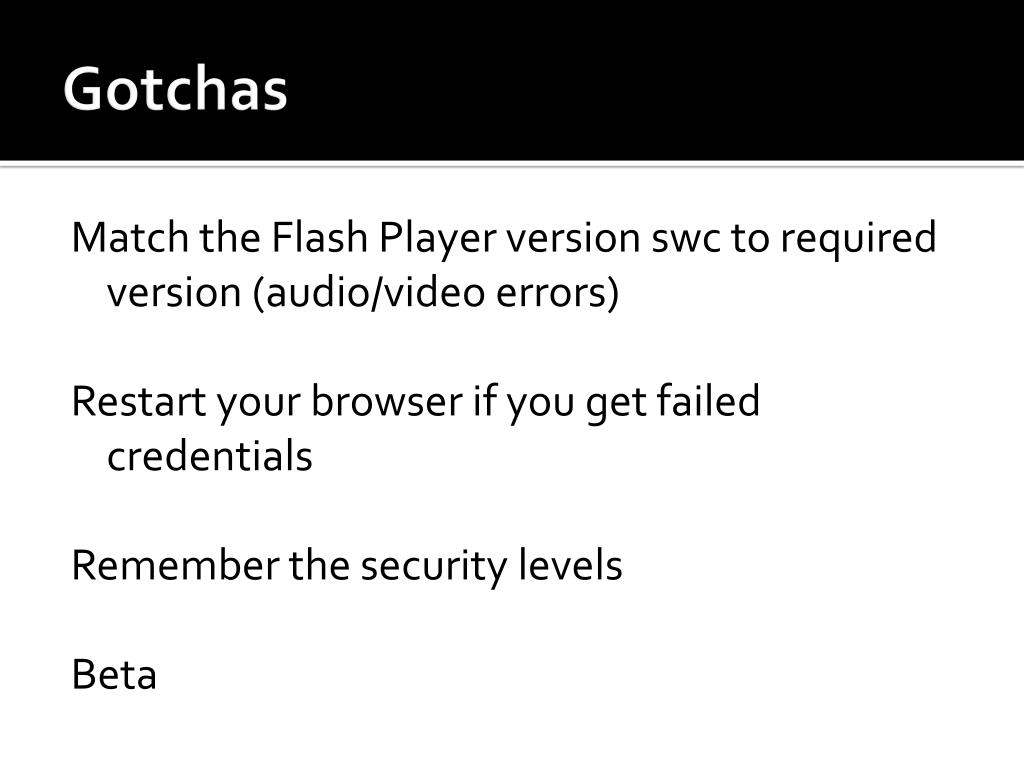Click the 'version (audio/video errors)' continuation line
Viewport: 1024px width, 768px height.
tap(363, 293)
